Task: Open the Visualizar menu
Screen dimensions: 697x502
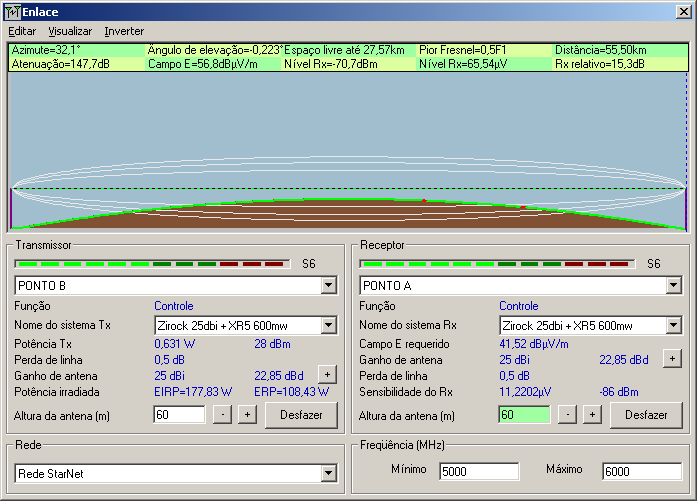Action: (70, 31)
